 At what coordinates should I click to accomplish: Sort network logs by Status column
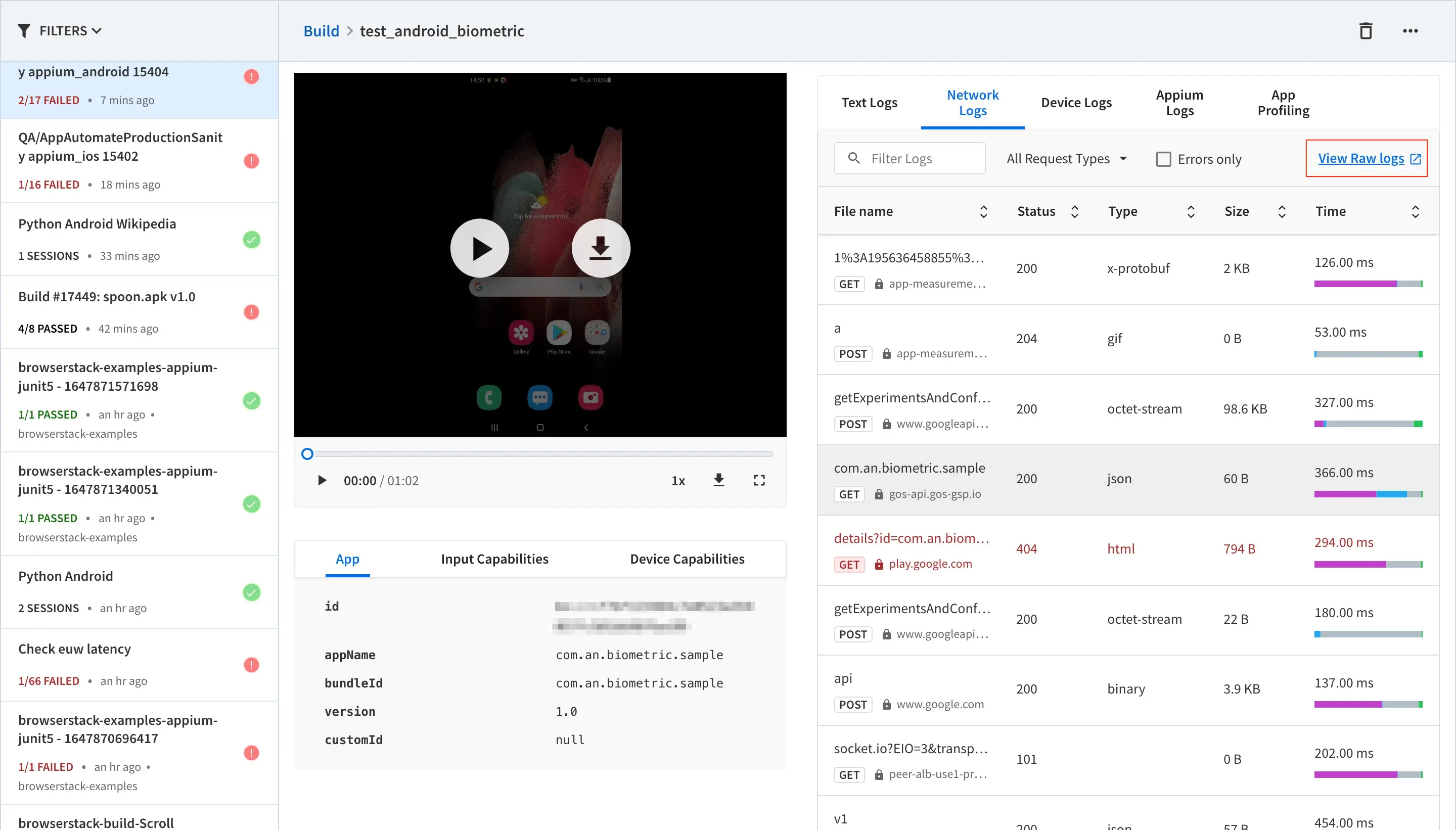pos(1075,211)
